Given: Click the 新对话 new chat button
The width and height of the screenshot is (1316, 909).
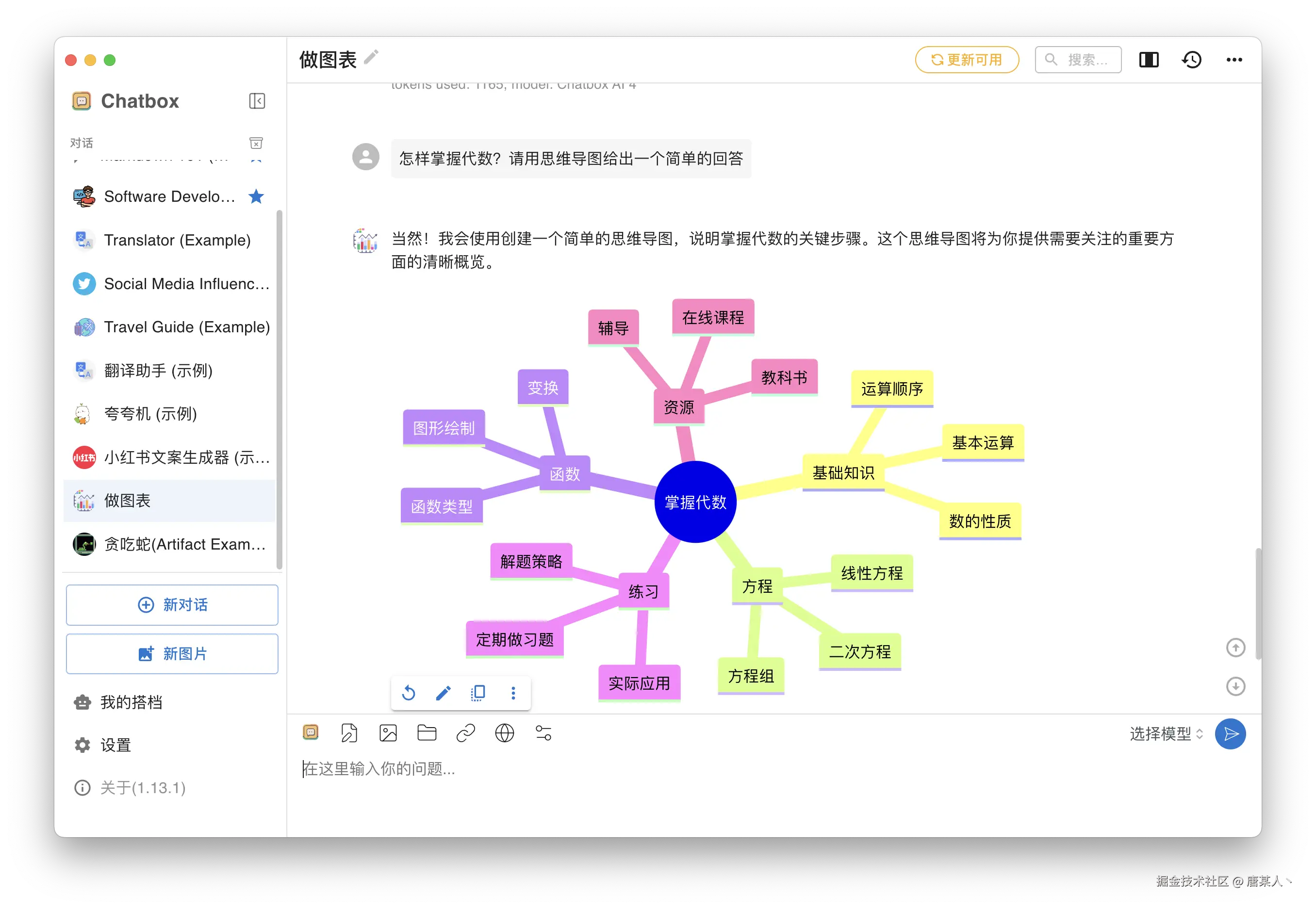Looking at the screenshot, I should [172, 605].
